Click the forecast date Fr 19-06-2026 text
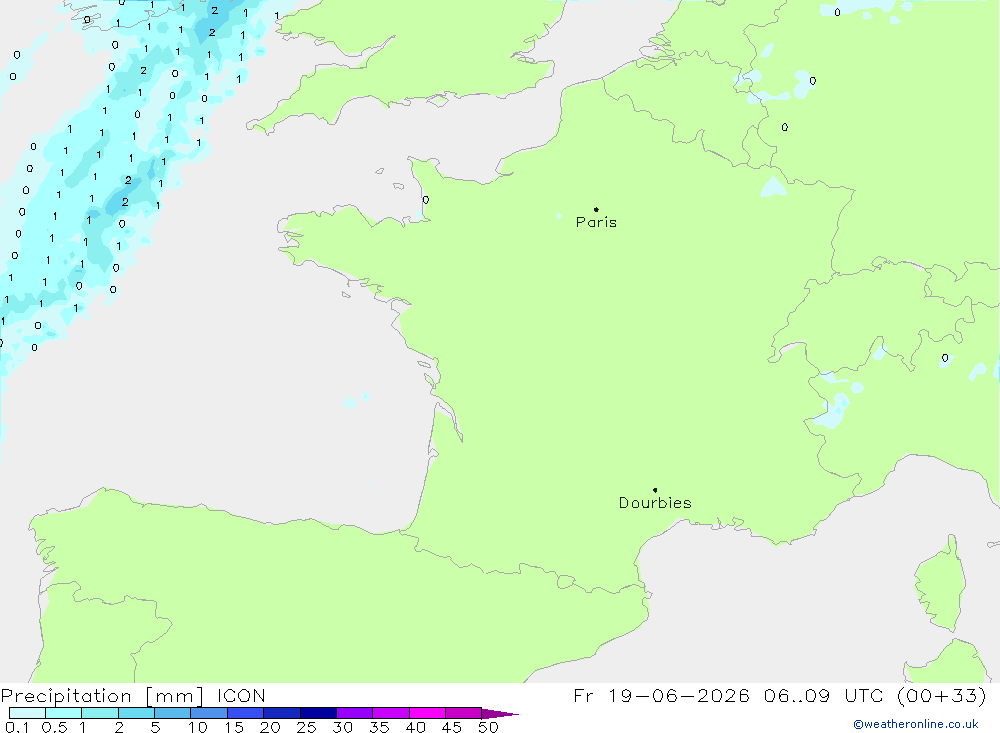 coord(661,695)
